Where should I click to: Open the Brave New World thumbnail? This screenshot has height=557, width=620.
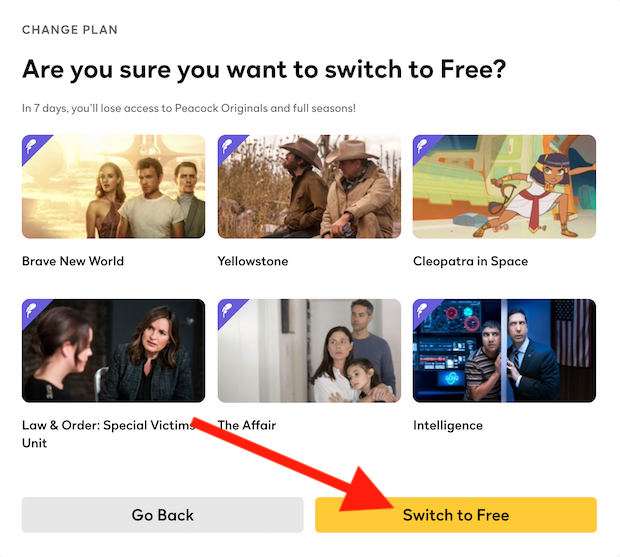113,187
